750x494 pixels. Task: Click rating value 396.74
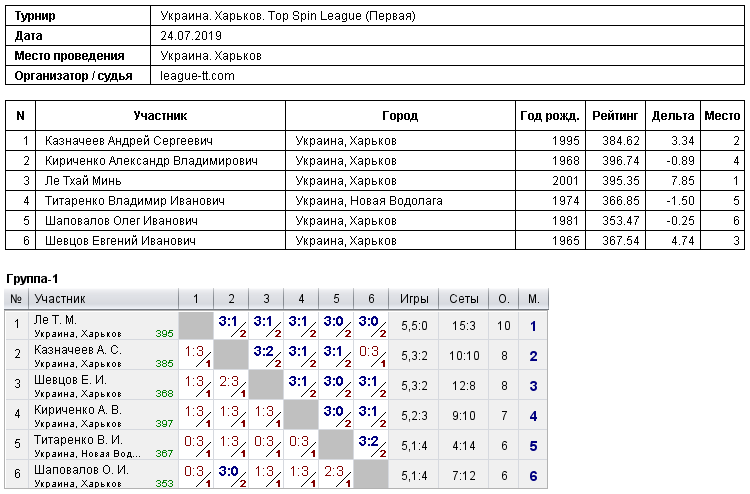620,161
